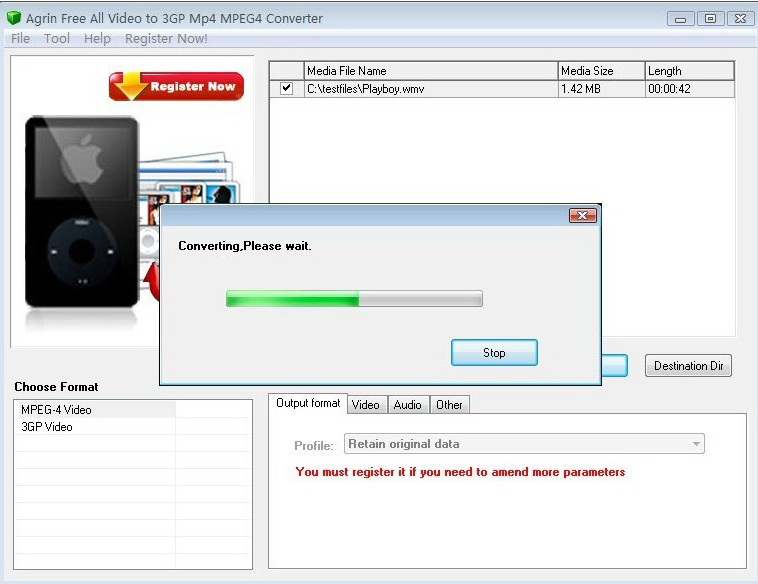Select MPEG-4 Video format
758x584 pixels.
pyautogui.click(x=95, y=409)
